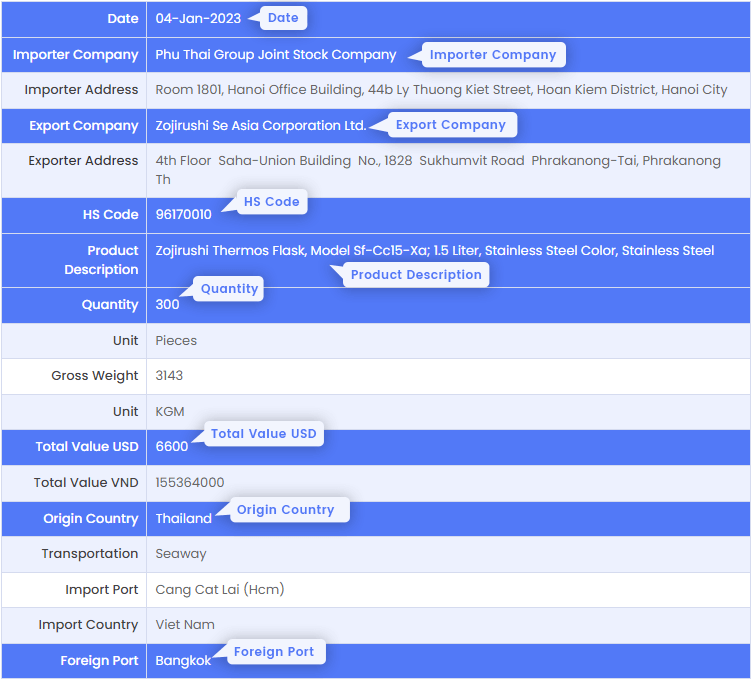Click the Transportation row label
752x679 pixels.
coord(90,553)
